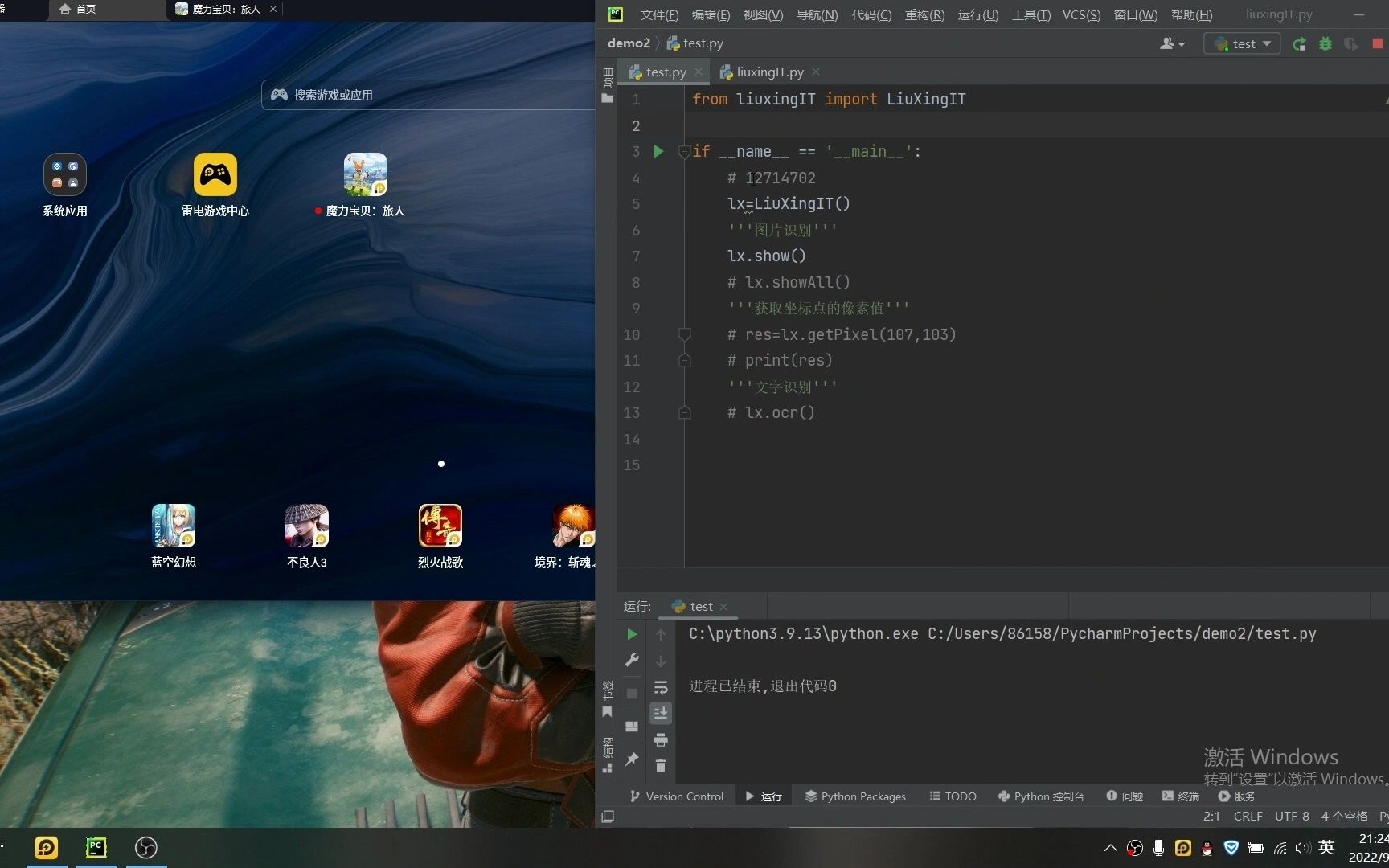Click the print icon in Run panel

click(x=661, y=739)
